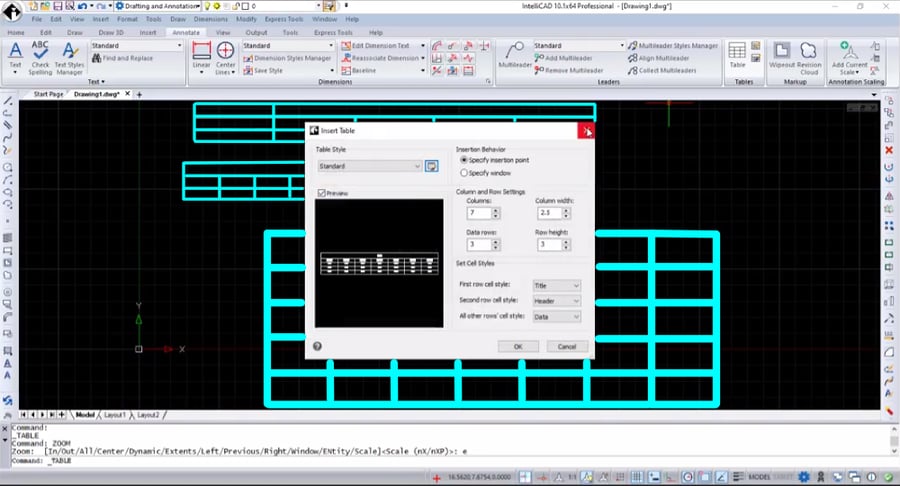Screen dimensions: 900x486
Task: Select Specify insertion point radio button
Action: click(463, 160)
